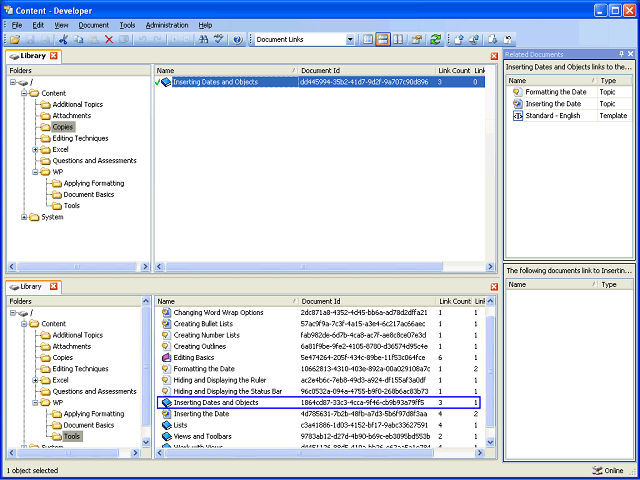640x480 pixels.
Task: Collapse WP folder in upper Library tree
Action: (35, 172)
